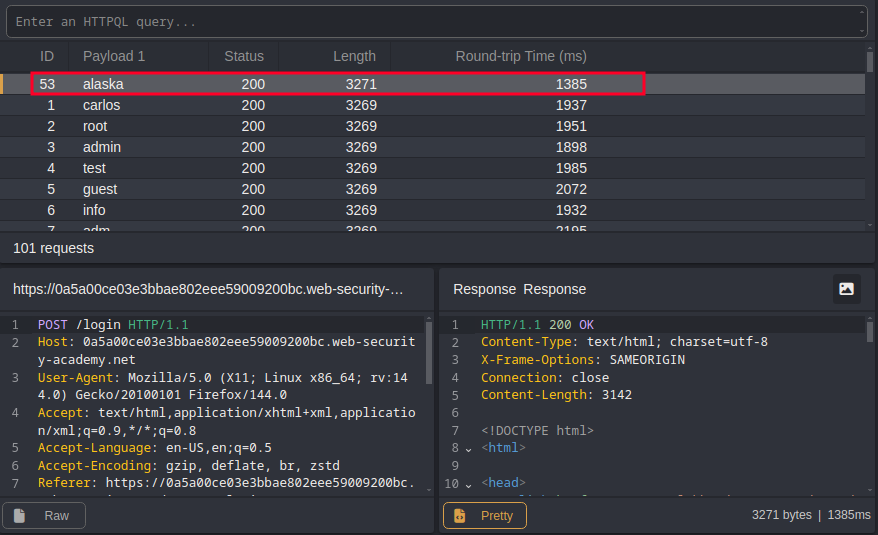This screenshot has width=878, height=535.
Task: Sort by the Payload 1 column header
Action: pyautogui.click(x=114, y=56)
